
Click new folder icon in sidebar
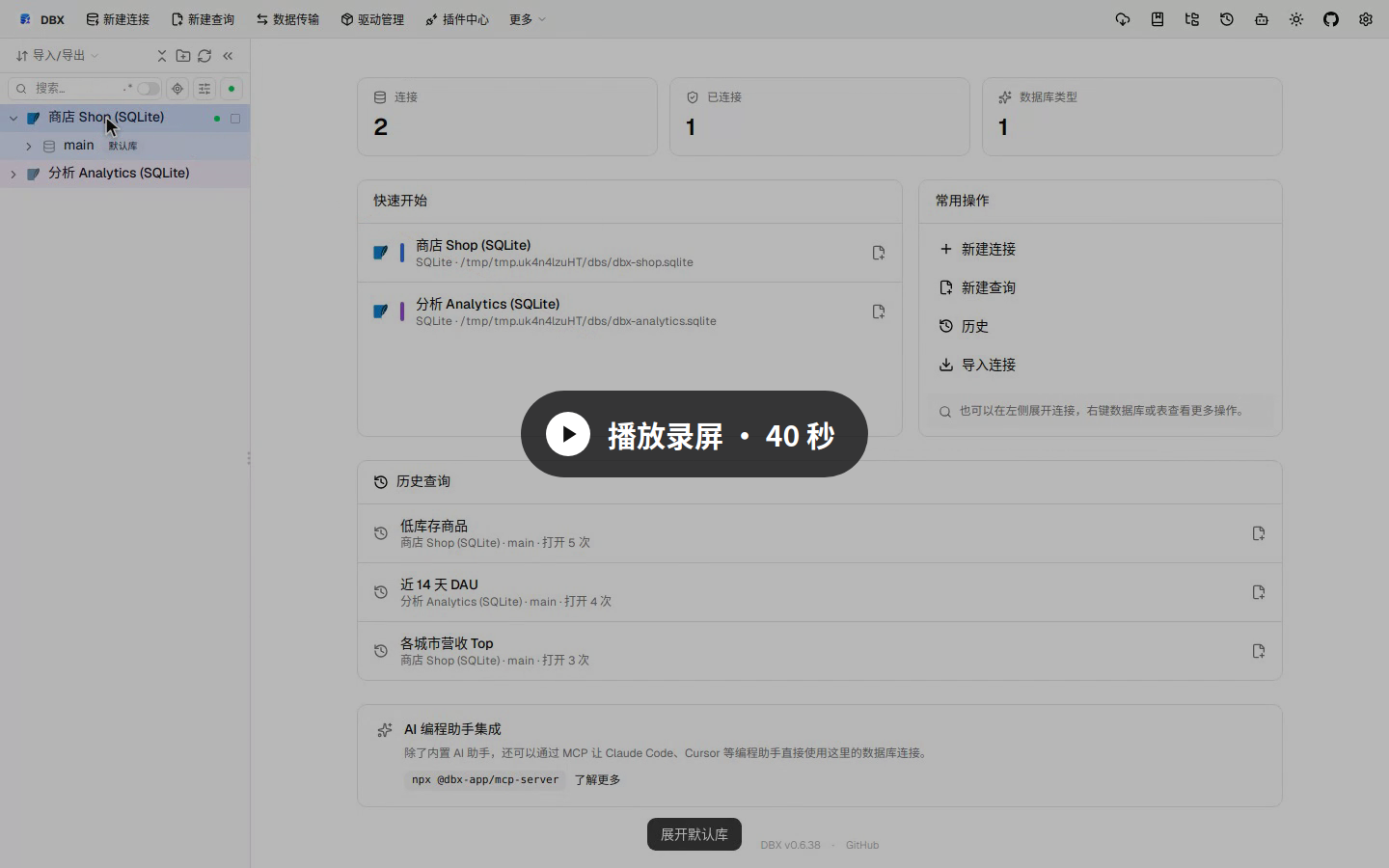point(183,56)
